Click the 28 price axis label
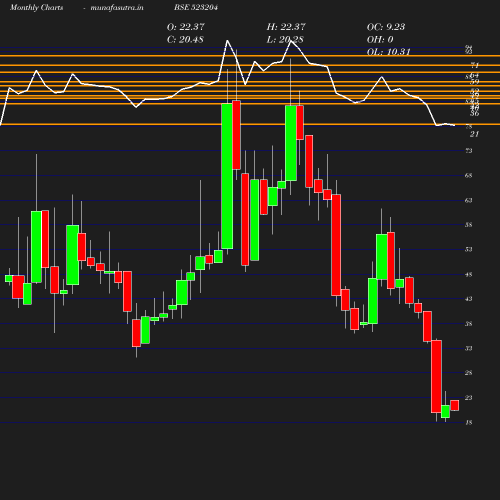The width and height of the screenshot is (500, 500). click(x=469, y=373)
